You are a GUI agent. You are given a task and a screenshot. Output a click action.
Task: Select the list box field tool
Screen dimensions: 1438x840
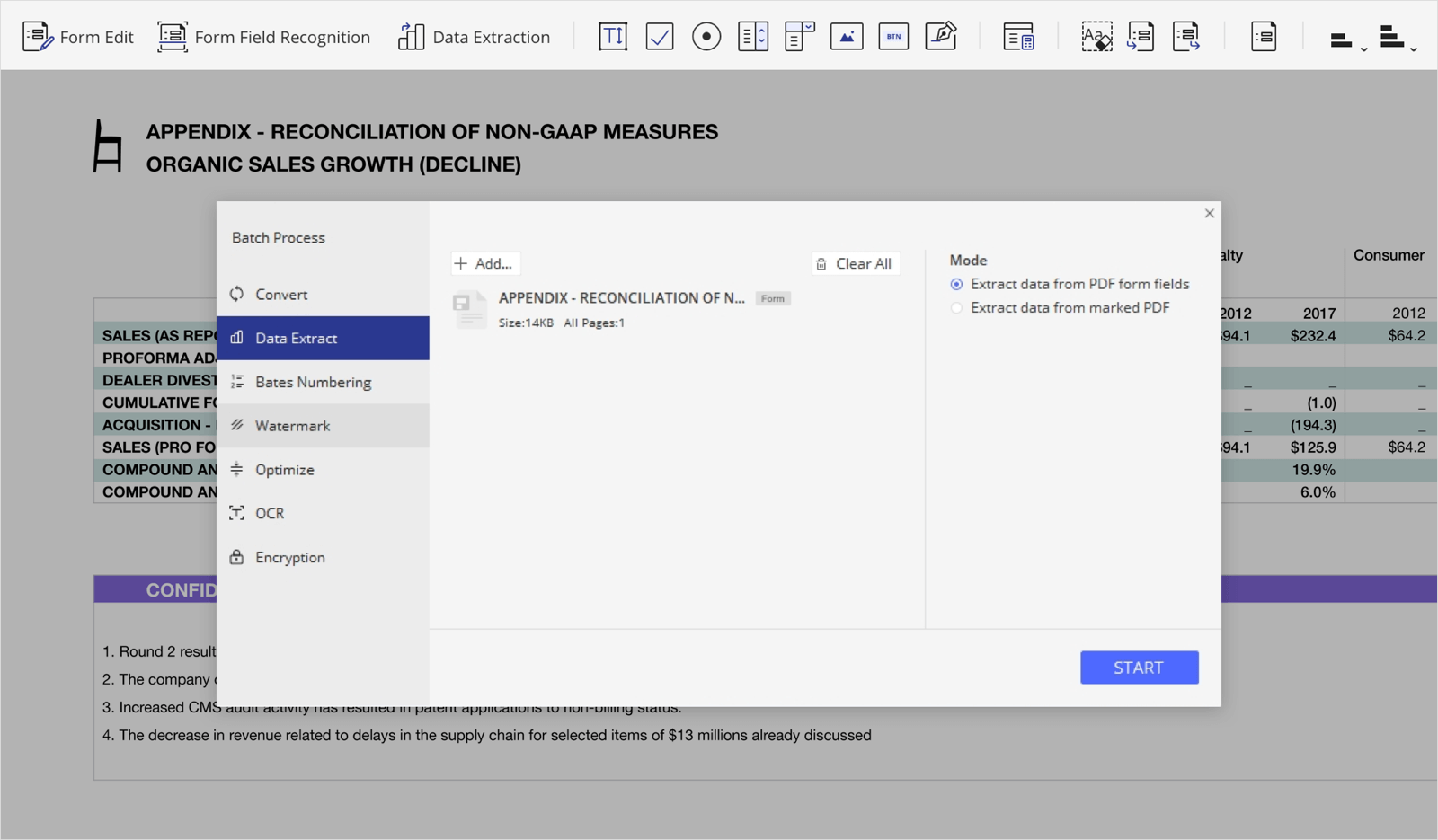point(753,37)
